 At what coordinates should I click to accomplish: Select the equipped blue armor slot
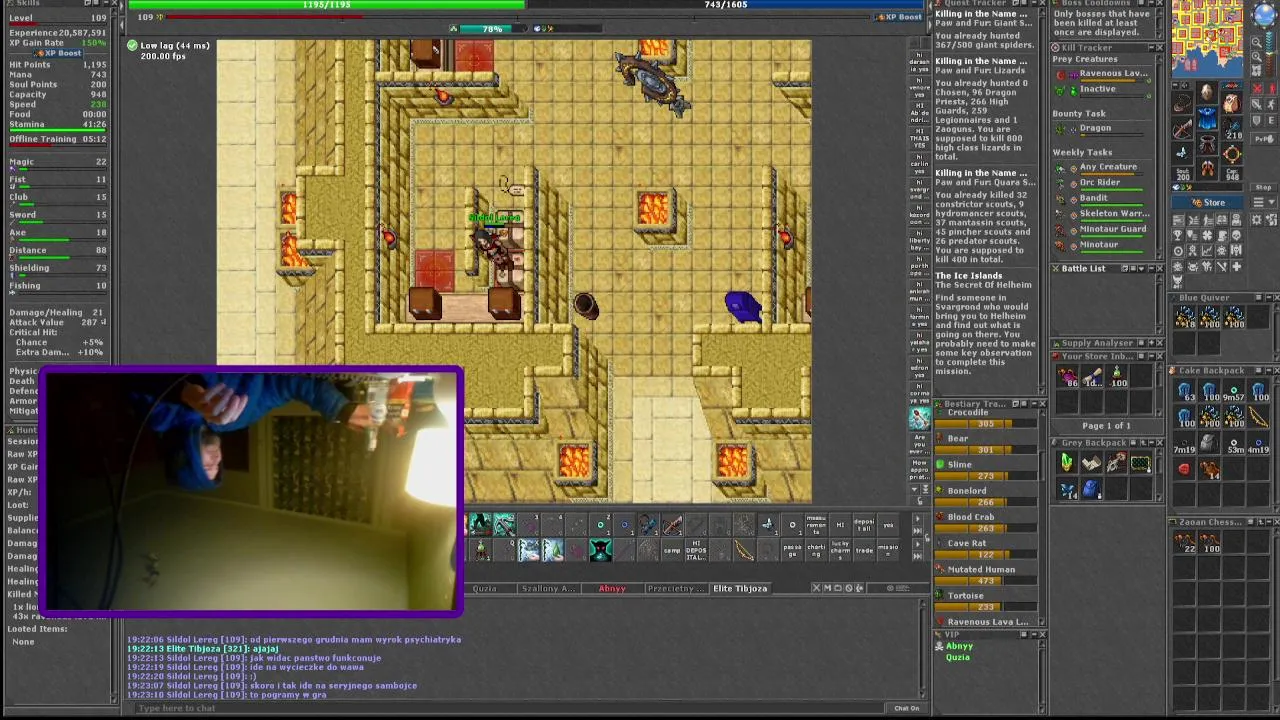[1207, 117]
